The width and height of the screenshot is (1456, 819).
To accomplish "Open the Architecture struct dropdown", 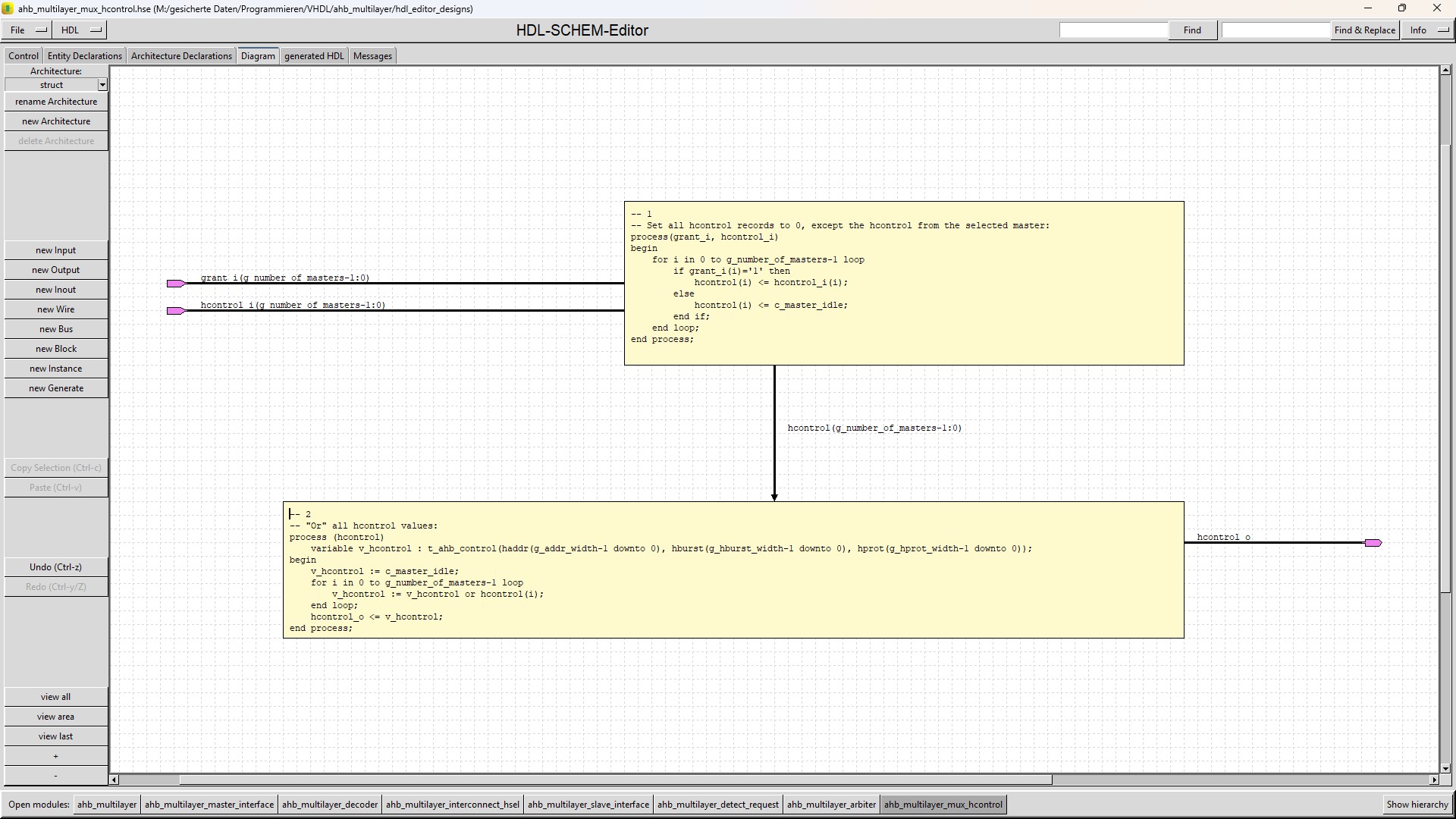I will [102, 85].
